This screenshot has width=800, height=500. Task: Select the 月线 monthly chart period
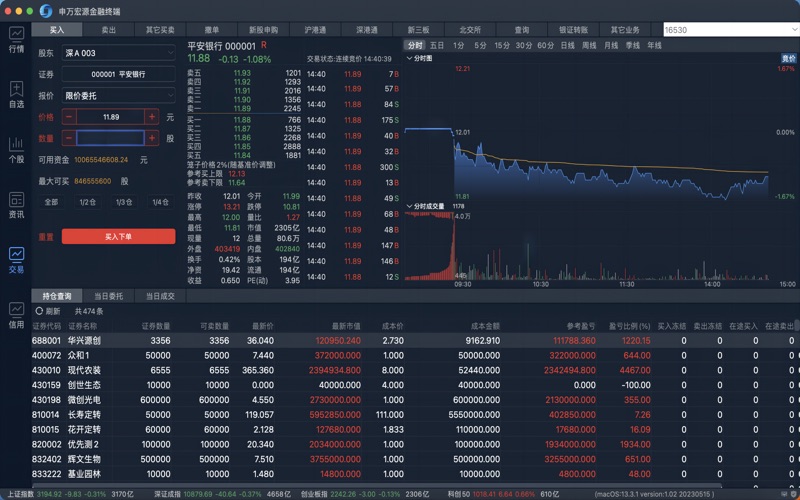(611, 45)
